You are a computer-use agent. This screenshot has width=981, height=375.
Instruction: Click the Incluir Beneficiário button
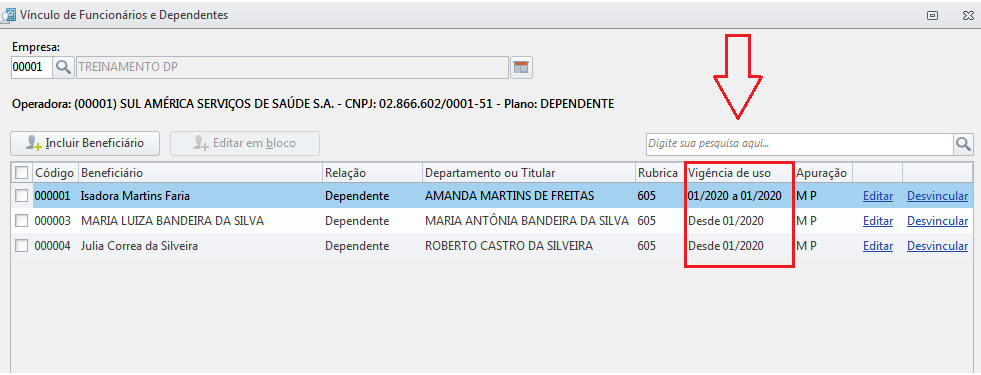85,143
